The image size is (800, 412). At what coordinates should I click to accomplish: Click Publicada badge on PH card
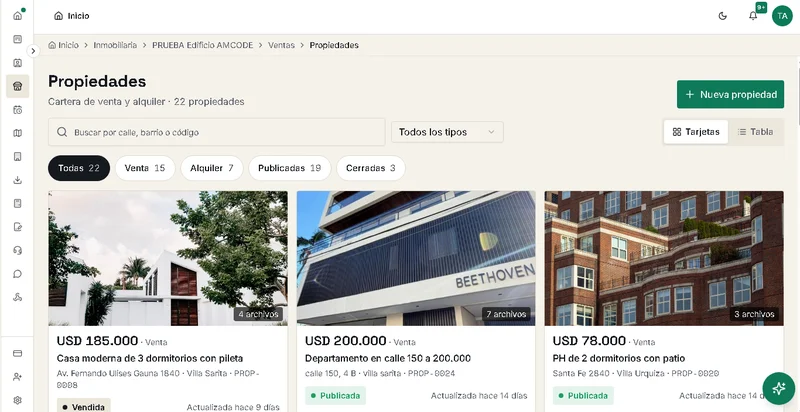click(583, 396)
